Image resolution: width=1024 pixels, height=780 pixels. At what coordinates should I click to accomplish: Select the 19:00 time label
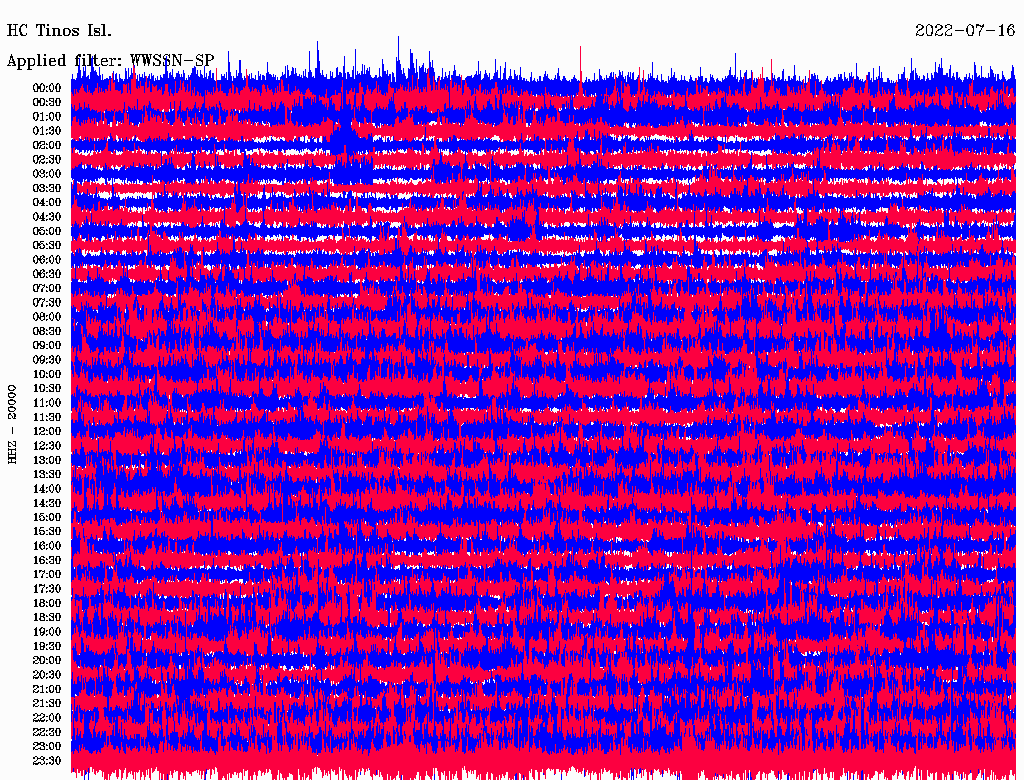[47, 632]
